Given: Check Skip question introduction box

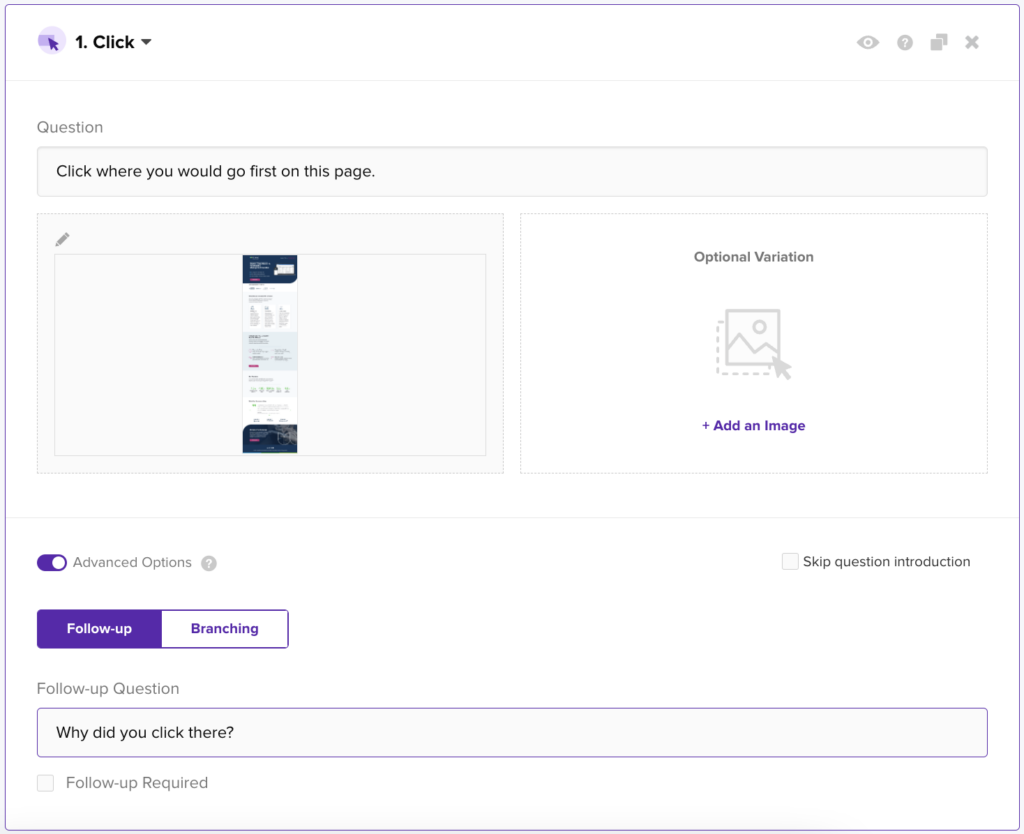Looking at the screenshot, I should click(x=790, y=562).
